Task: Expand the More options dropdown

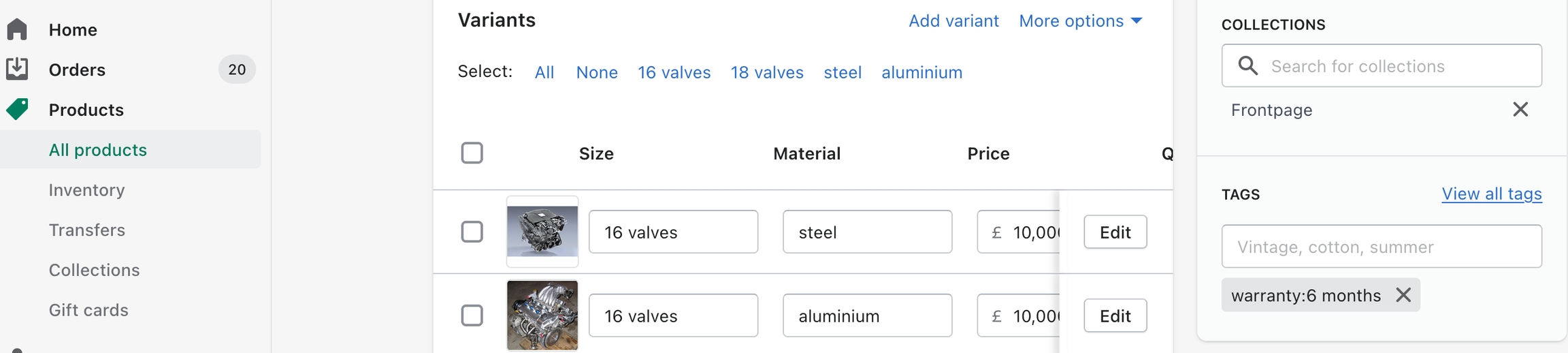Action: 1080,21
